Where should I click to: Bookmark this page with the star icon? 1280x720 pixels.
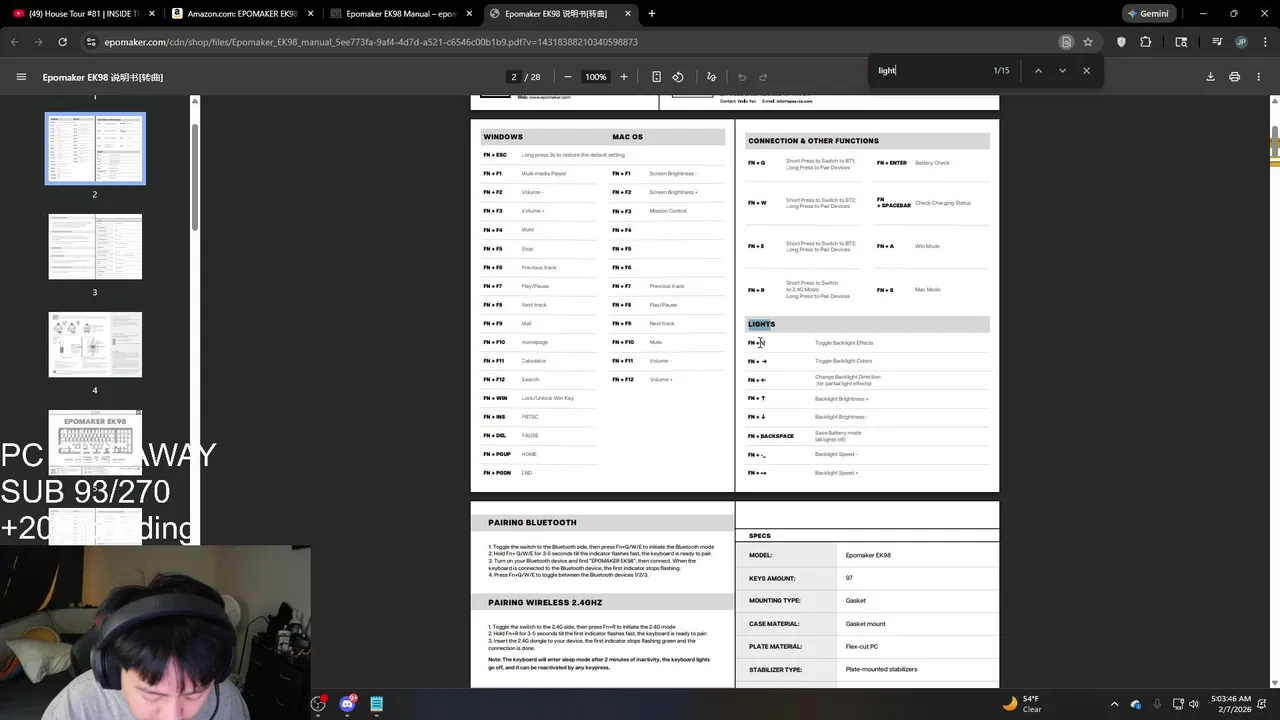(1088, 42)
